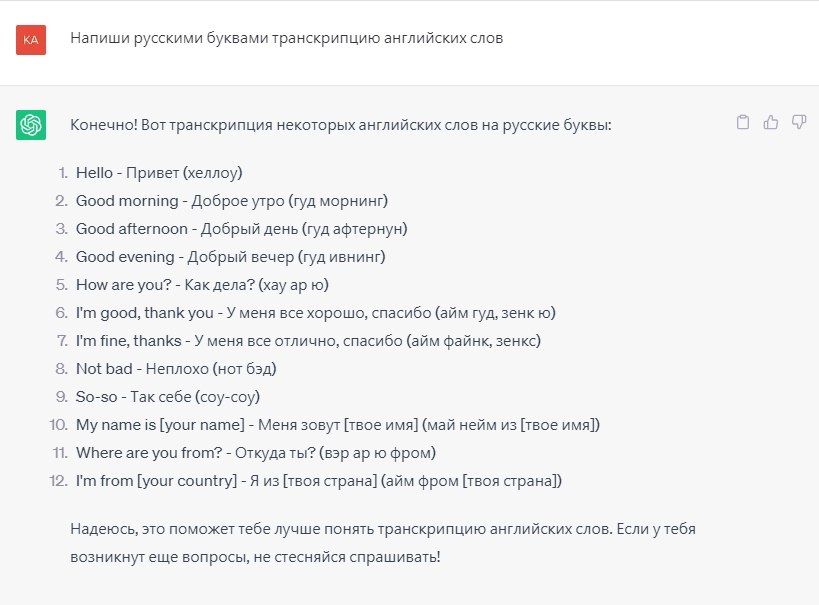Click the Not bad list entry

(x=176, y=369)
